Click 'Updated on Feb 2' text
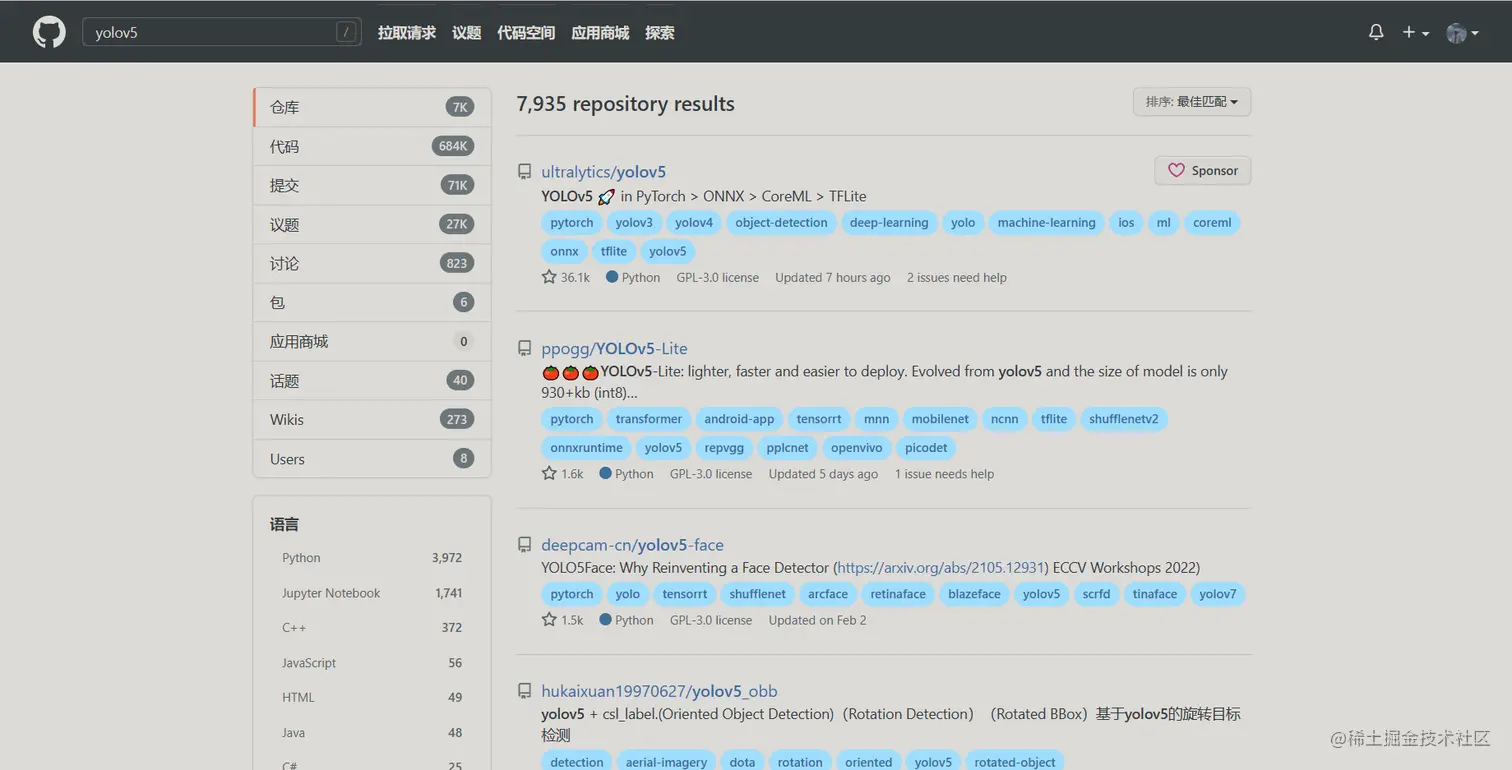 pyautogui.click(x=817, y=620)
